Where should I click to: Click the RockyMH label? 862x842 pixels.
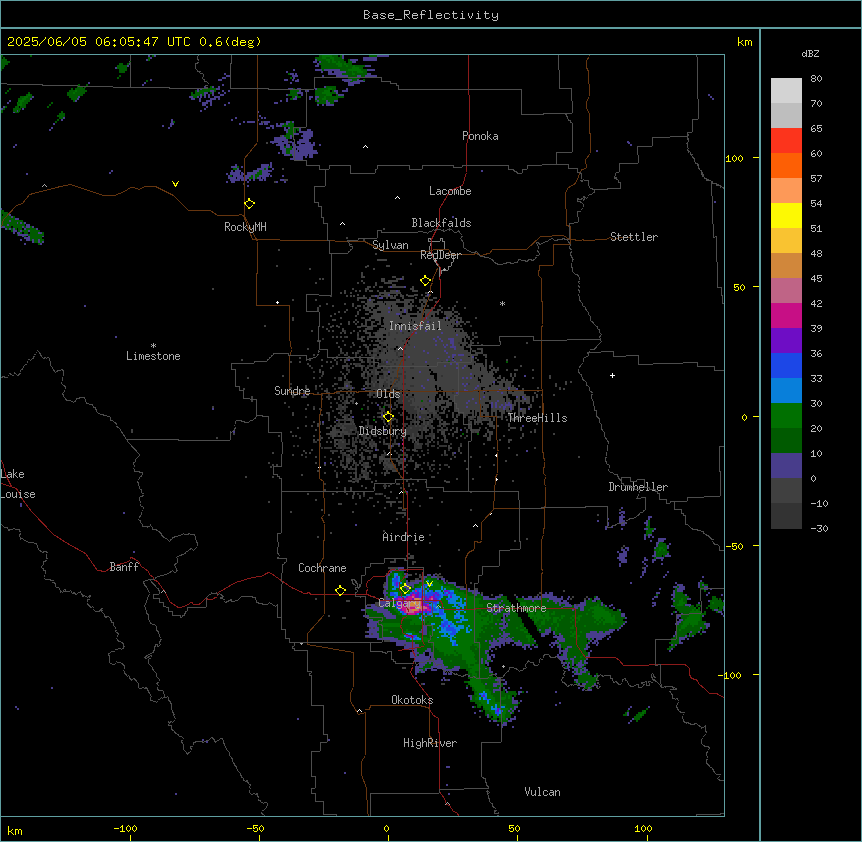[245, 227]
